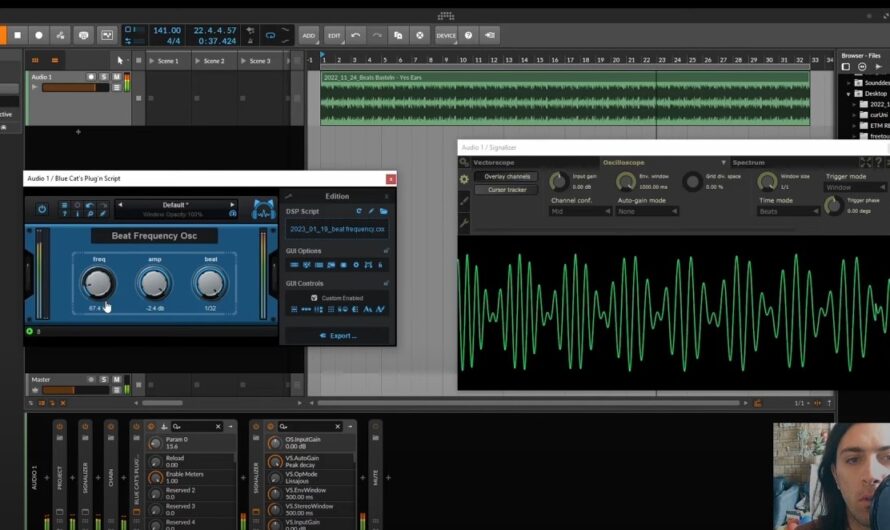
Task: Open DSP script folder icon
Action: [384, 211]
